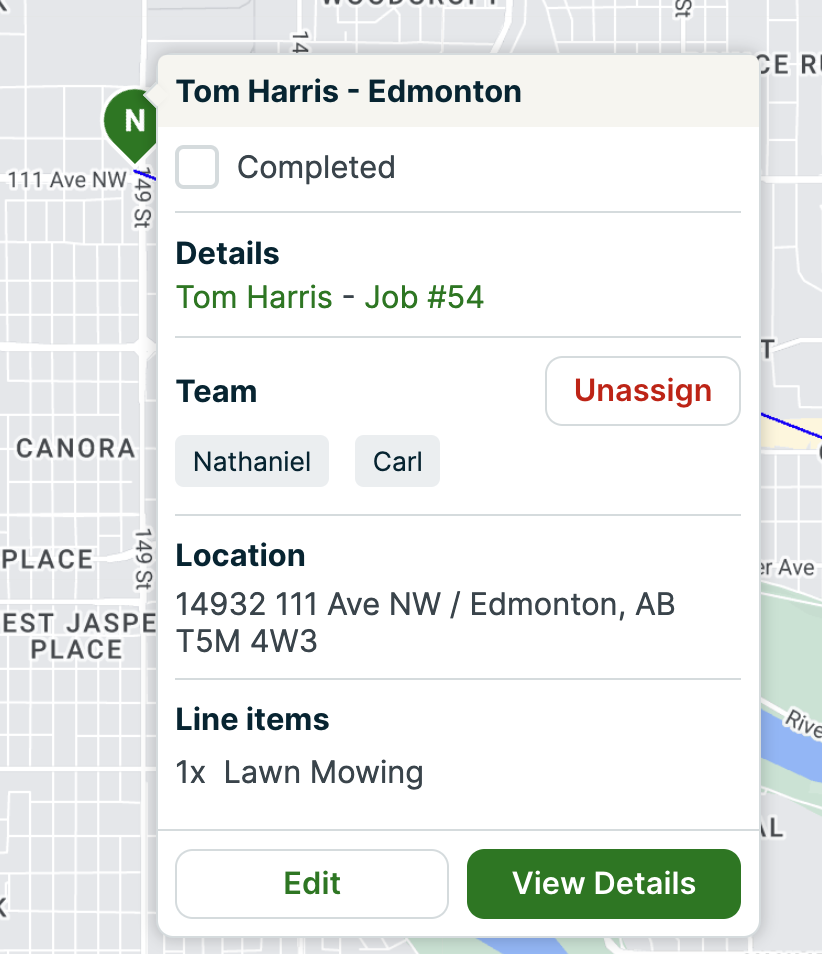Click the 111 Ave NW street label
Screen dimensions: 822x954
[67, 180]
